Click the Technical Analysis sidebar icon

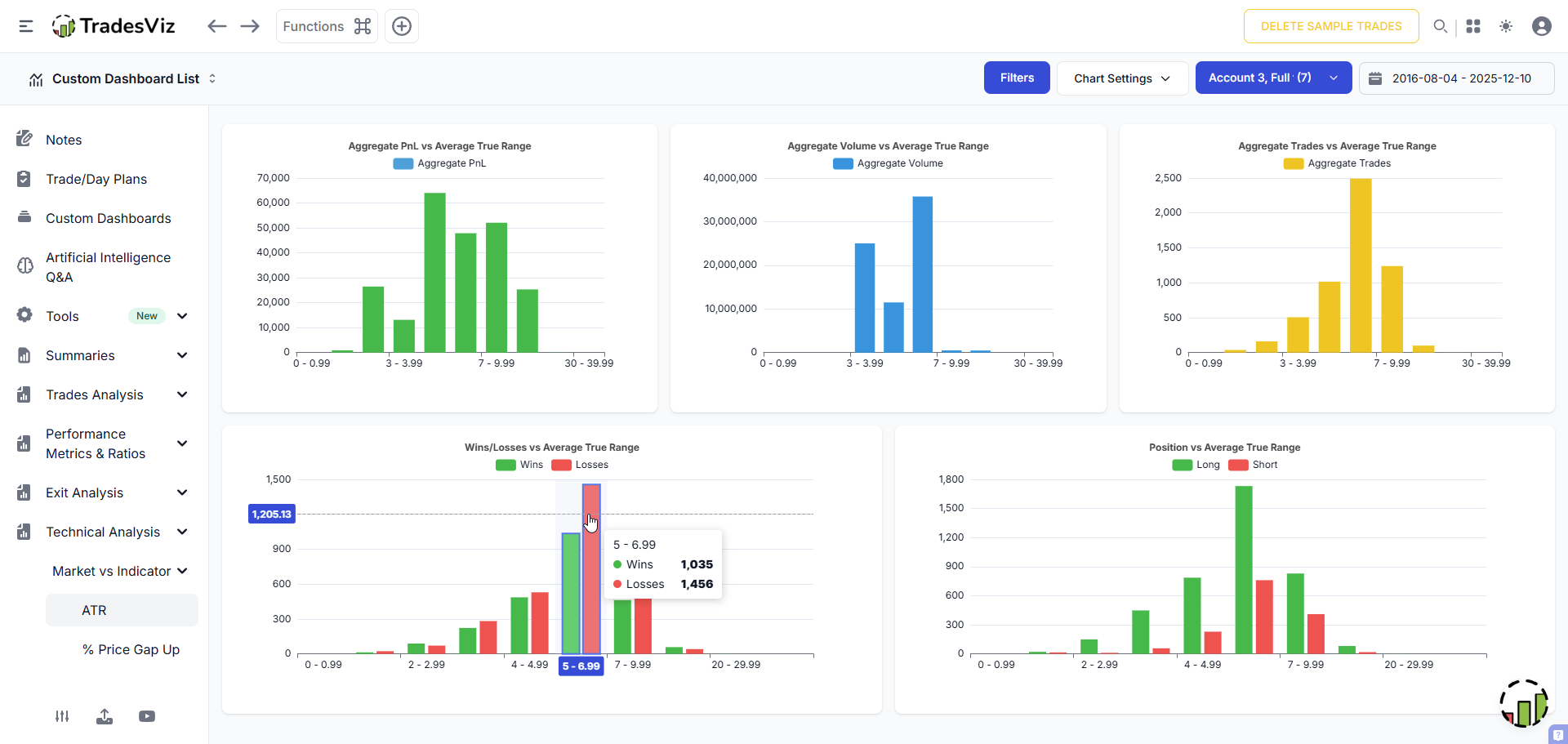[x=24, y=532]
